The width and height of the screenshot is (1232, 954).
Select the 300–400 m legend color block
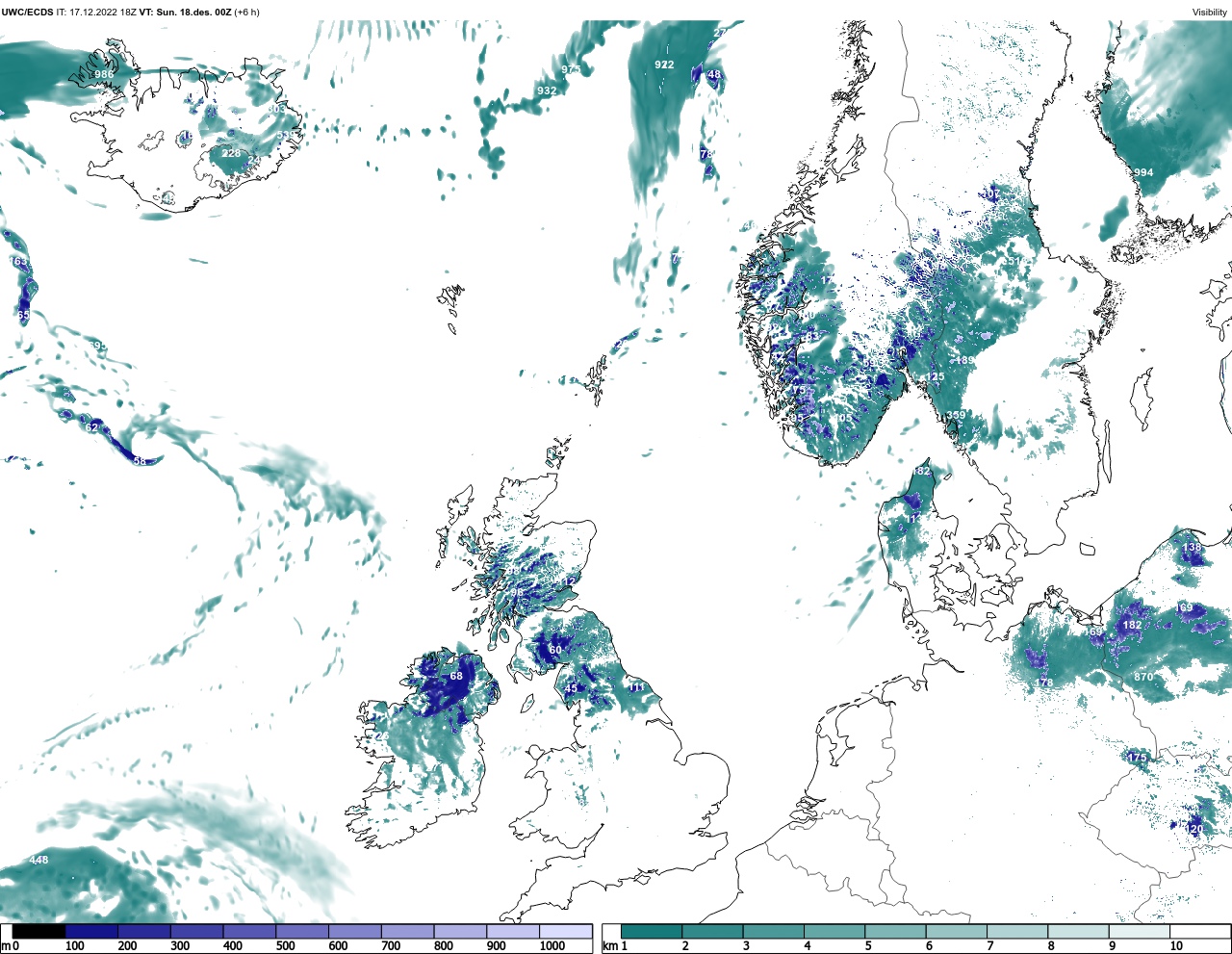pos(196,931)
